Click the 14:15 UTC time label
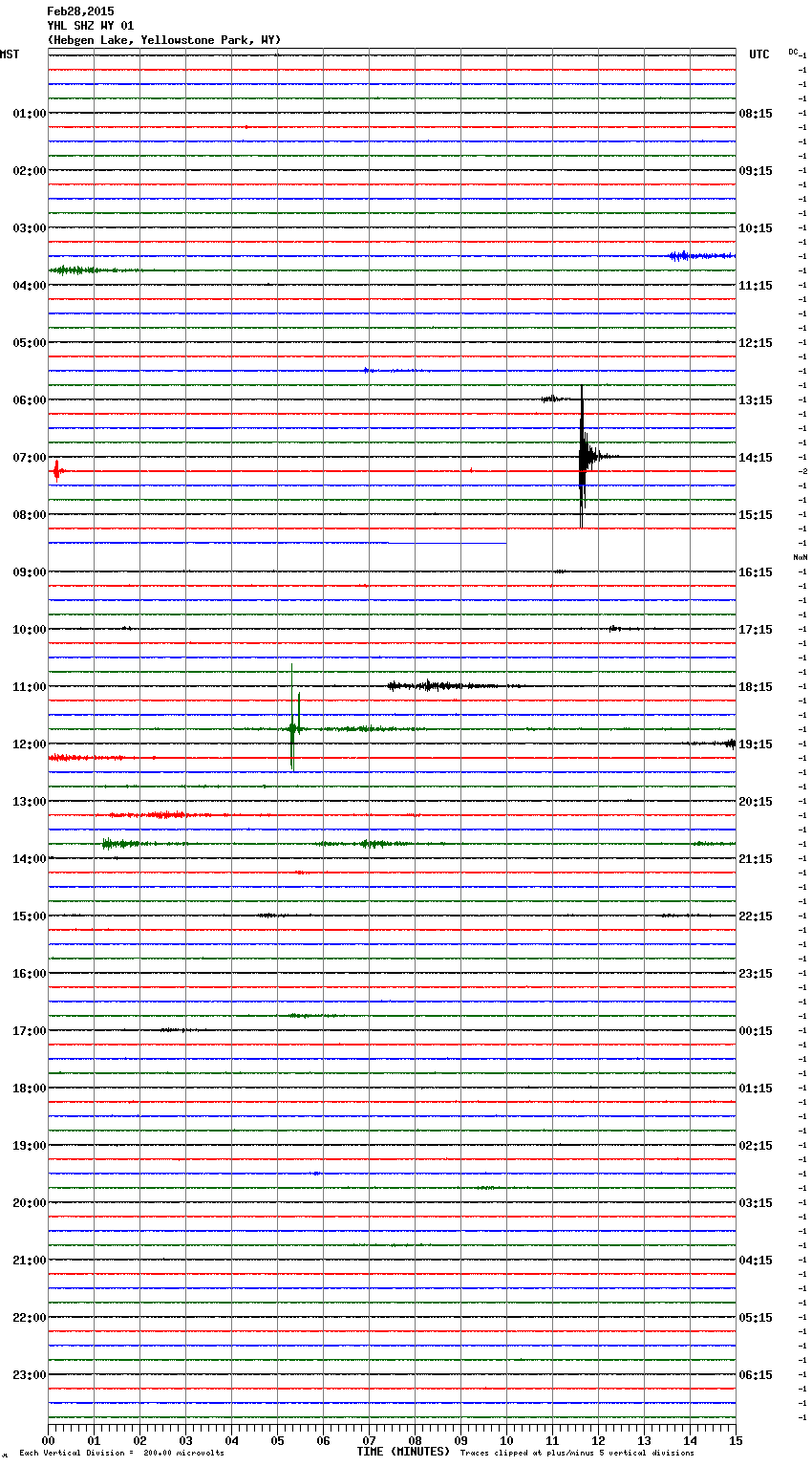 point(756,458)
